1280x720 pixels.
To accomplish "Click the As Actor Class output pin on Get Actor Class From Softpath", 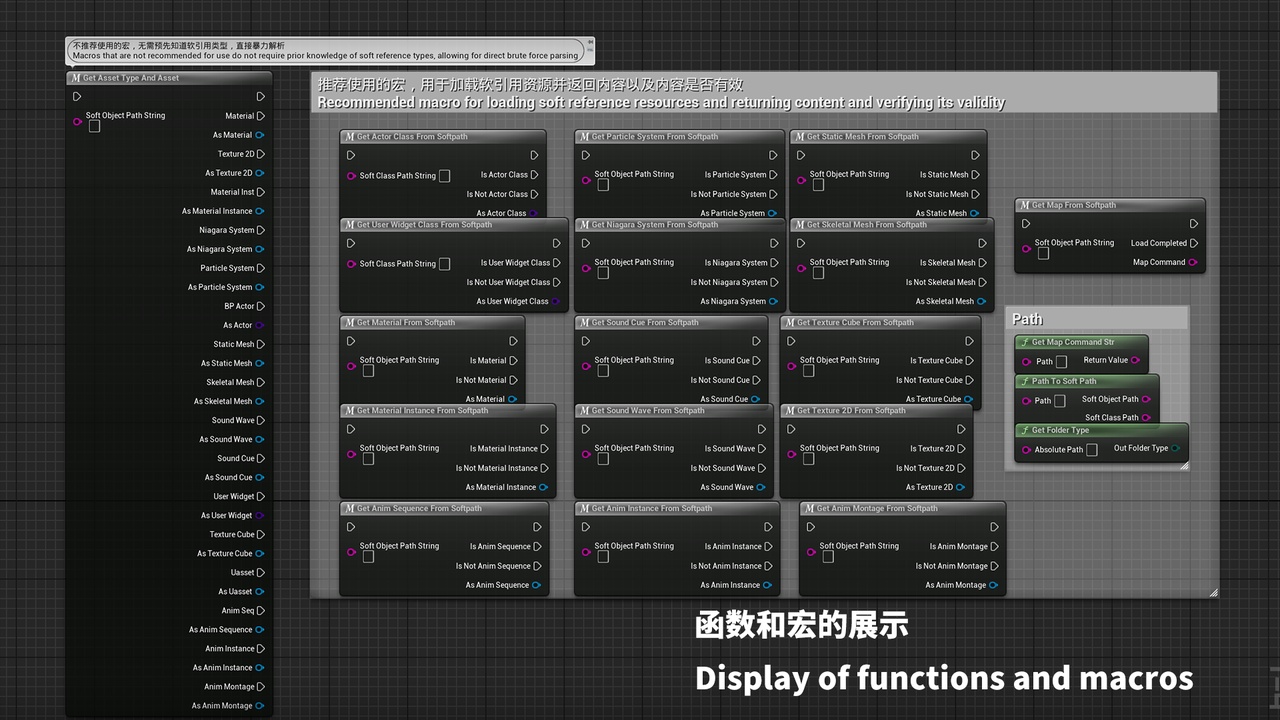I will (534, 213).
